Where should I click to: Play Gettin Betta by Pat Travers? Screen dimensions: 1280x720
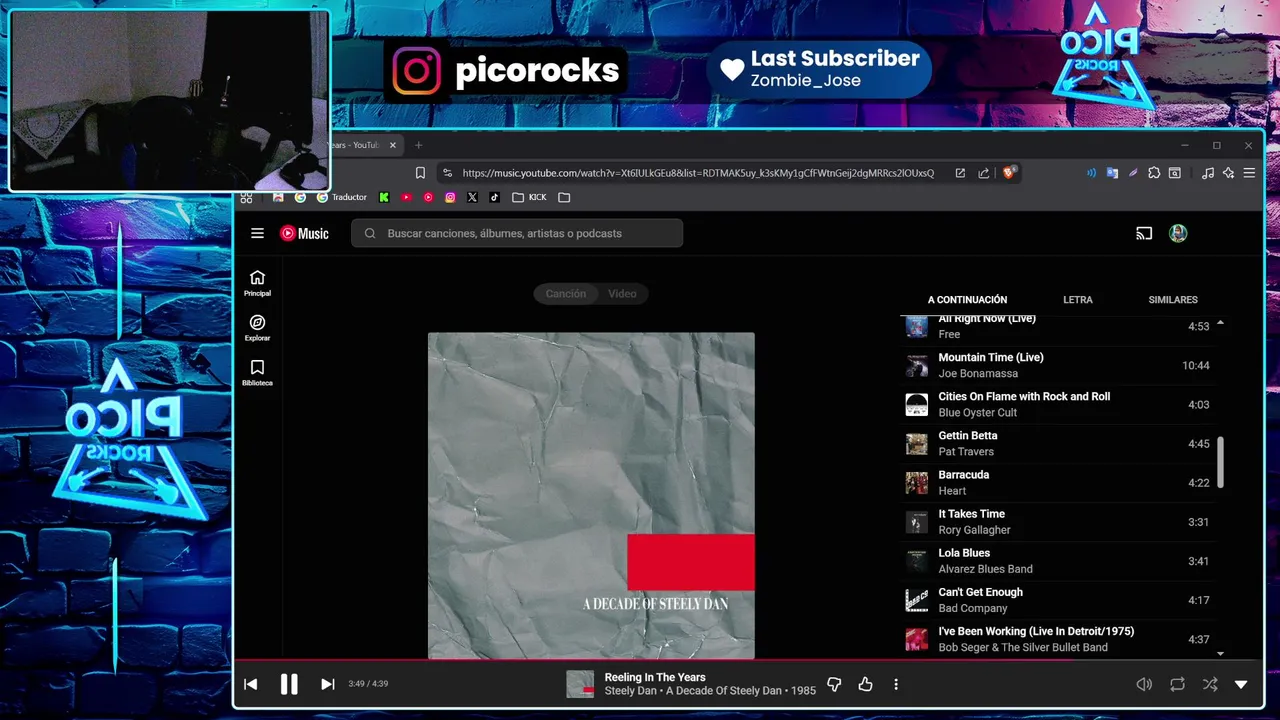click(x=1058, y=443)
